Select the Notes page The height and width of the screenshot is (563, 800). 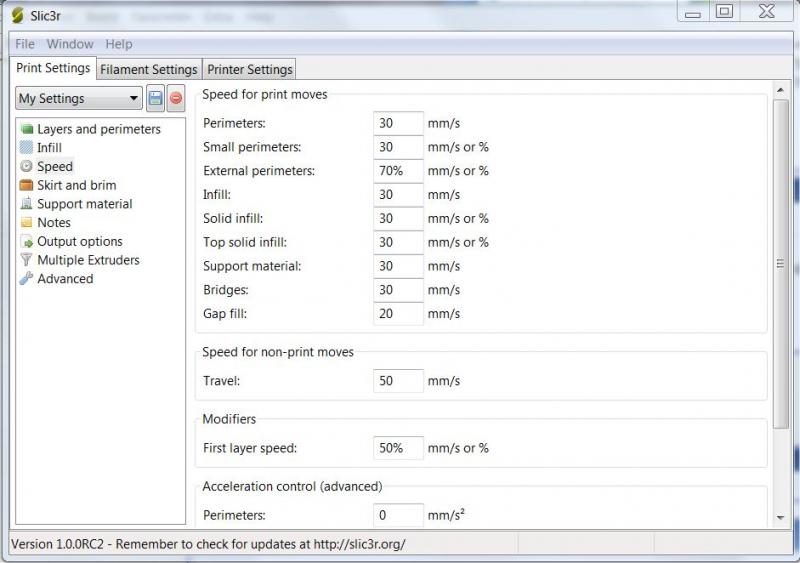click(54, 223)
